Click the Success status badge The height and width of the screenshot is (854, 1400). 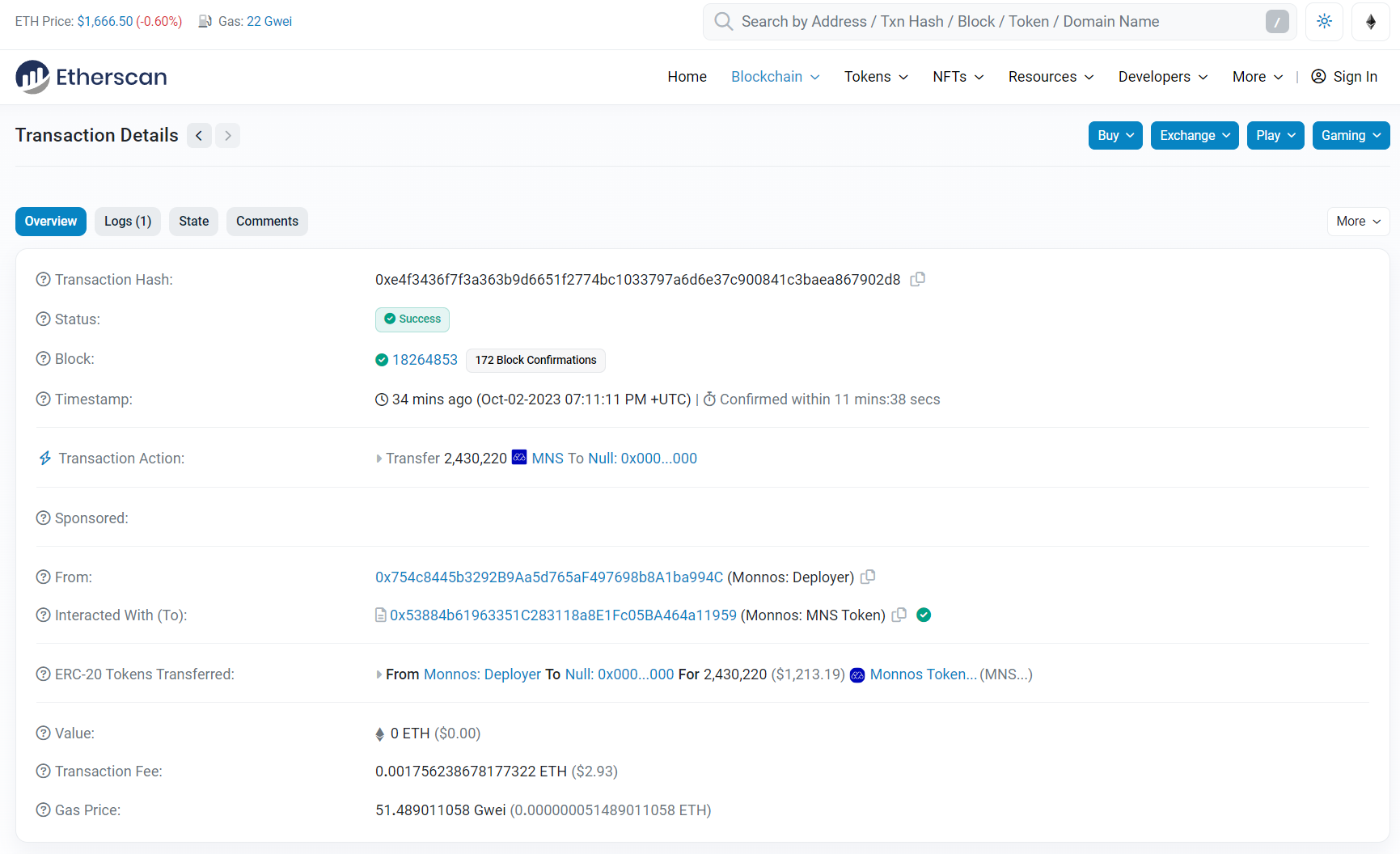coord(412,319)
